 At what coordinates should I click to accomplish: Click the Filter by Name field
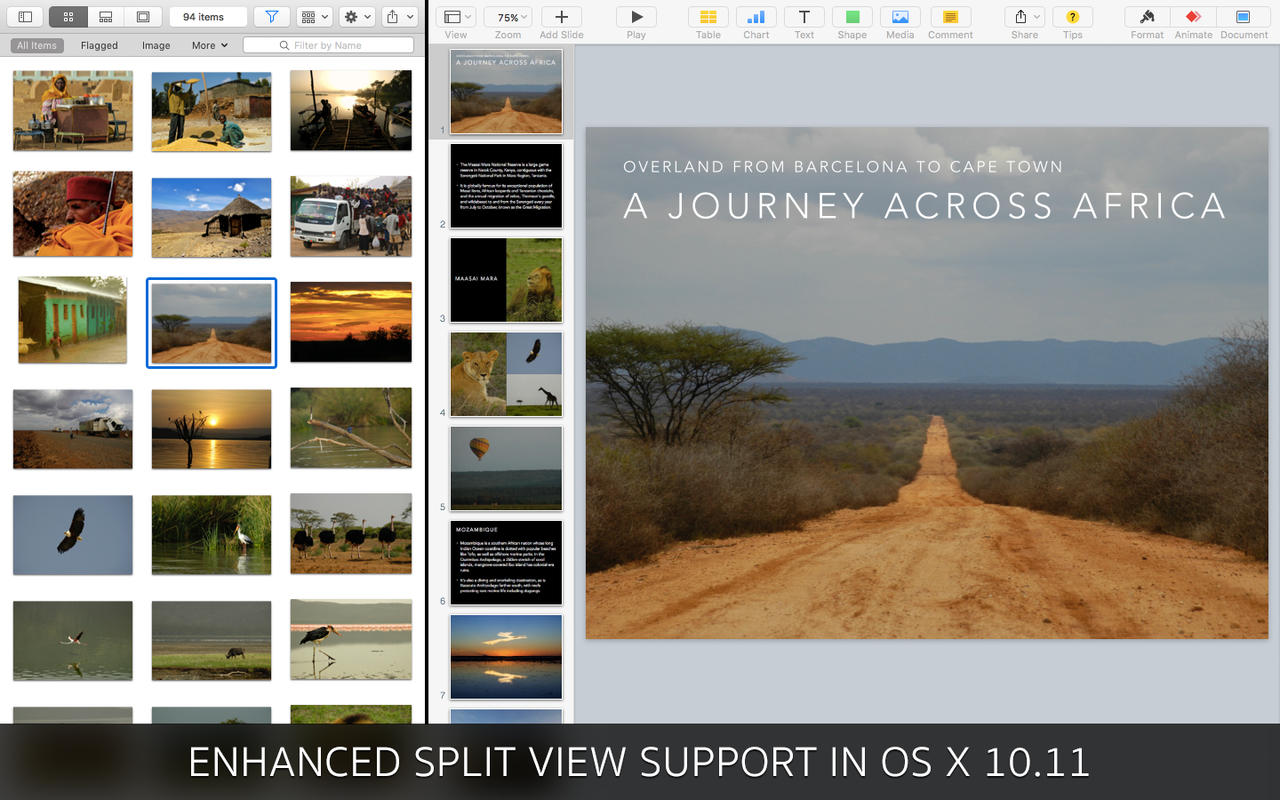point(328,44)
